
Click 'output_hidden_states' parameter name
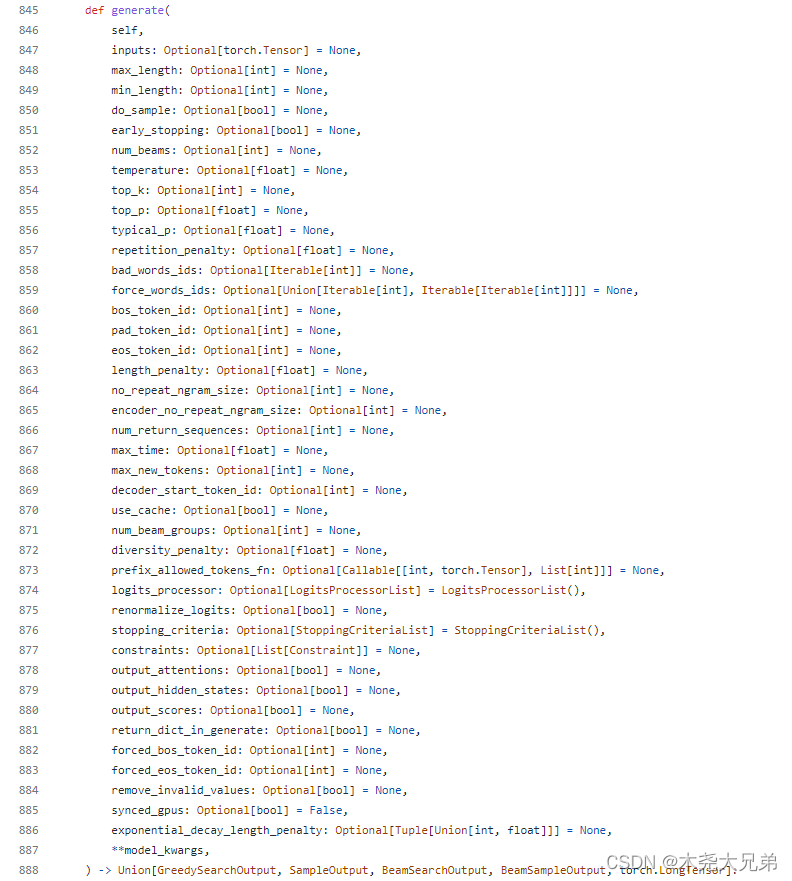click(177, 690)
